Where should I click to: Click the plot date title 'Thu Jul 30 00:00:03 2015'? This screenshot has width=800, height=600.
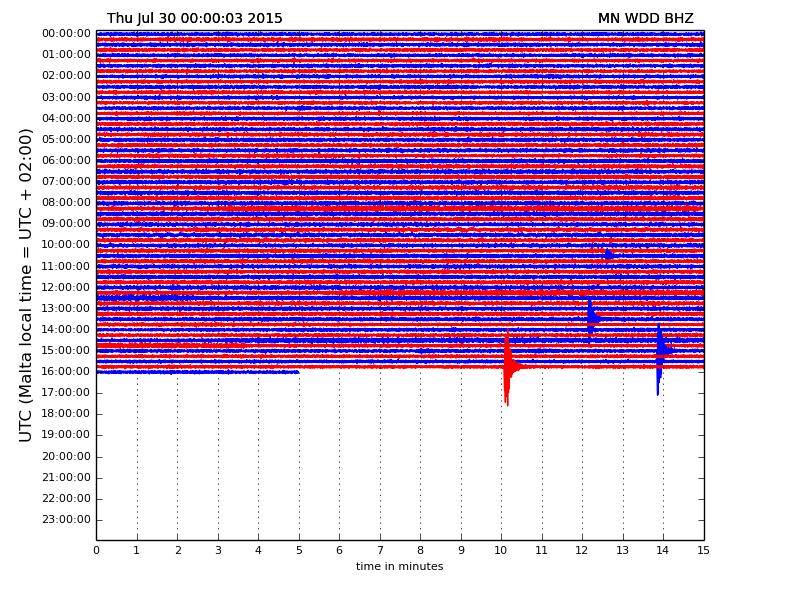[194, 18]
